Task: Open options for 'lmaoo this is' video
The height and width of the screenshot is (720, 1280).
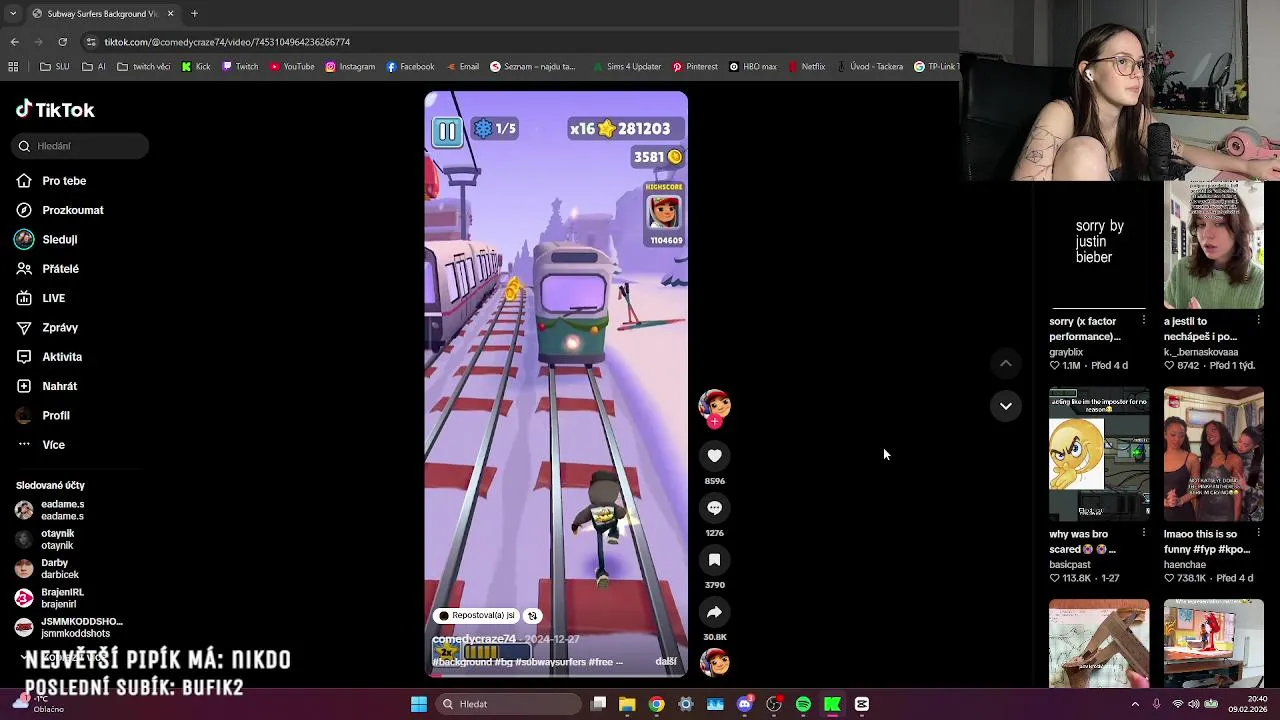Action: click(x=1258, y=534)
